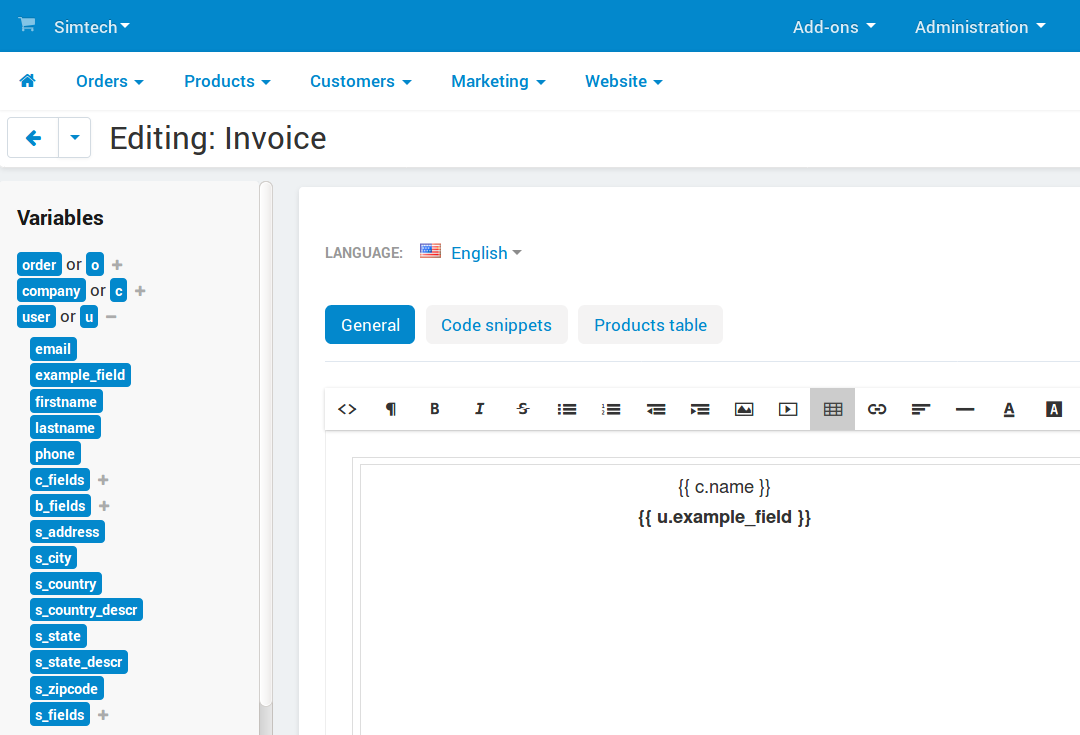Open text color picker in toolbar

[x=1009, y=409]
